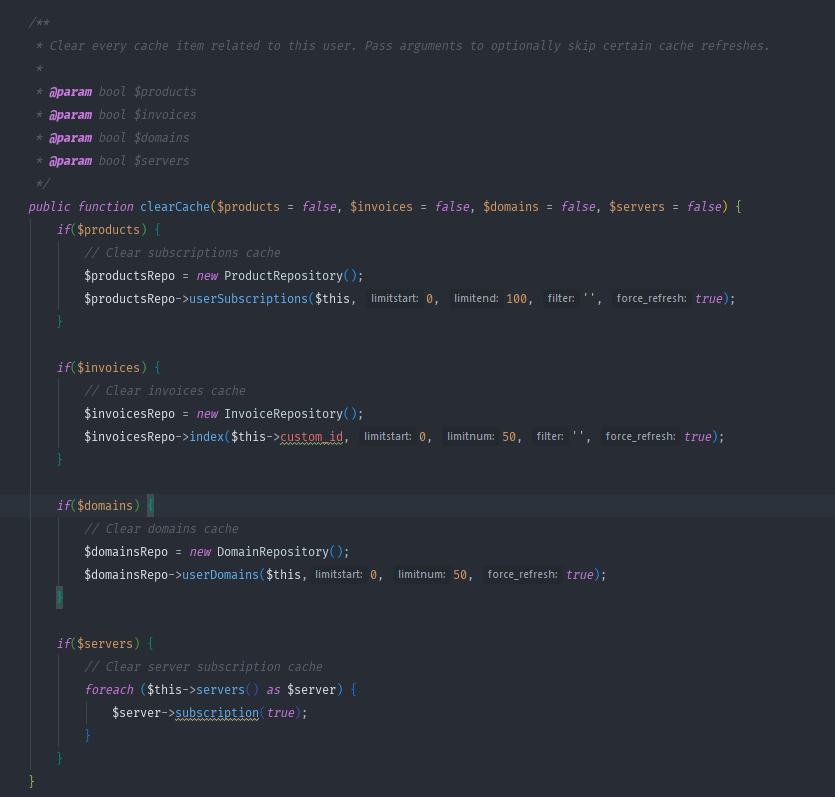Click the value 100 in userSubscriptions call
Viewport: 835px width, 797px height.
pos(516,299)
